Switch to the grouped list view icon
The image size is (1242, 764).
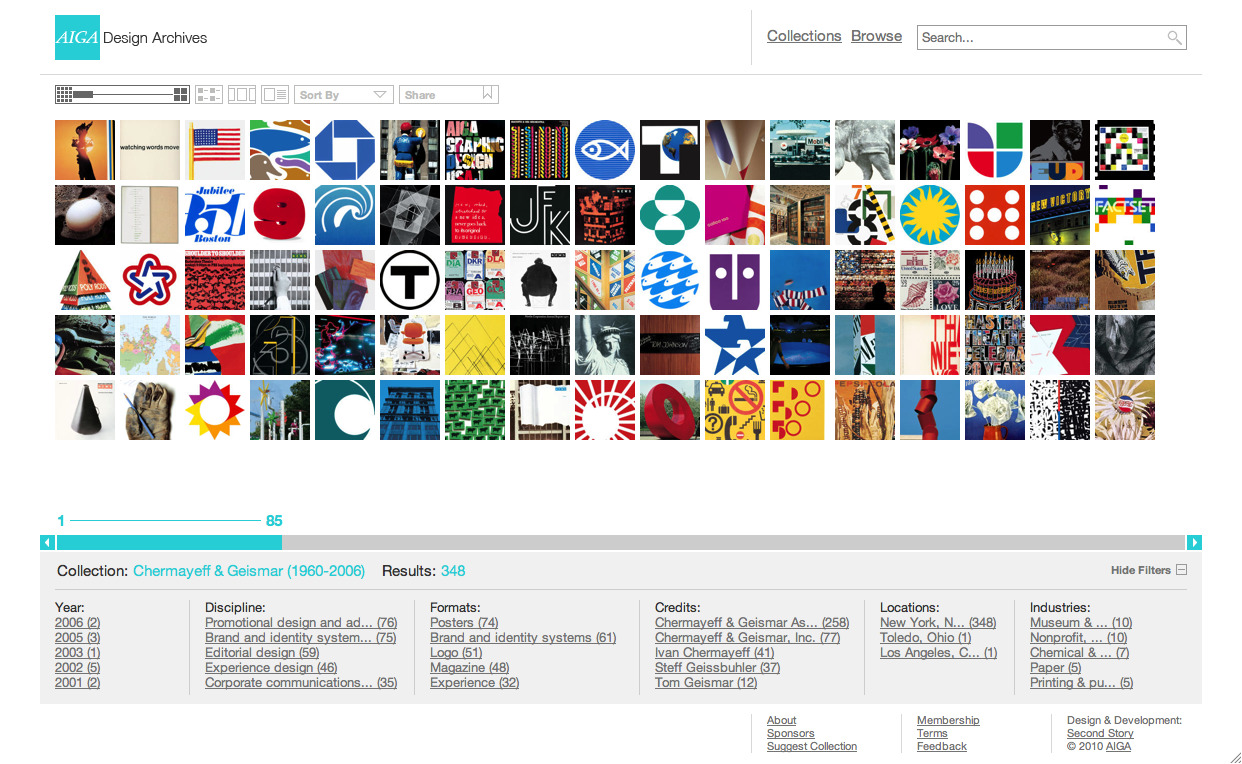point(208,94)
